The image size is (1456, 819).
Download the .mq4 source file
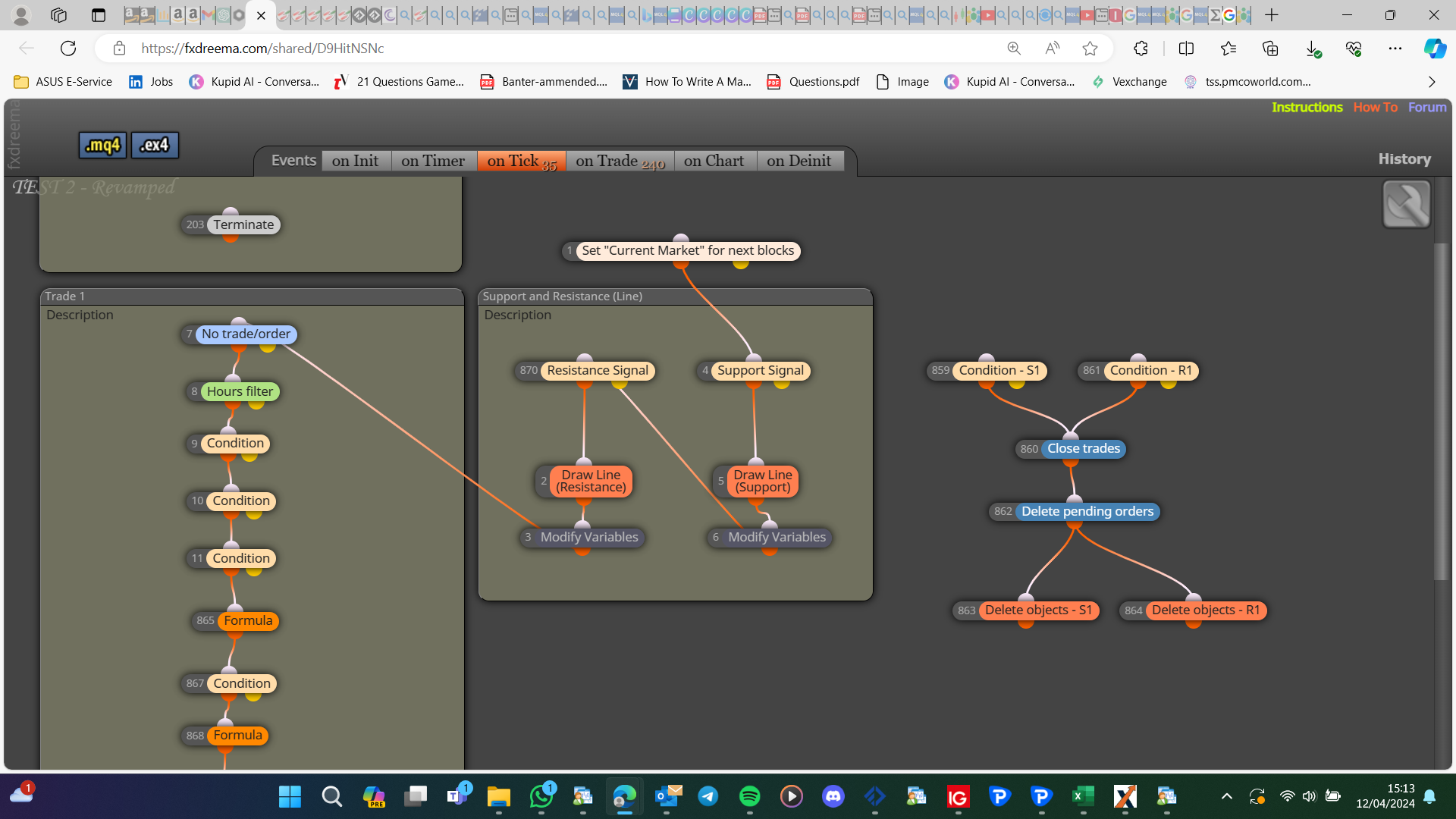[102, 145]
